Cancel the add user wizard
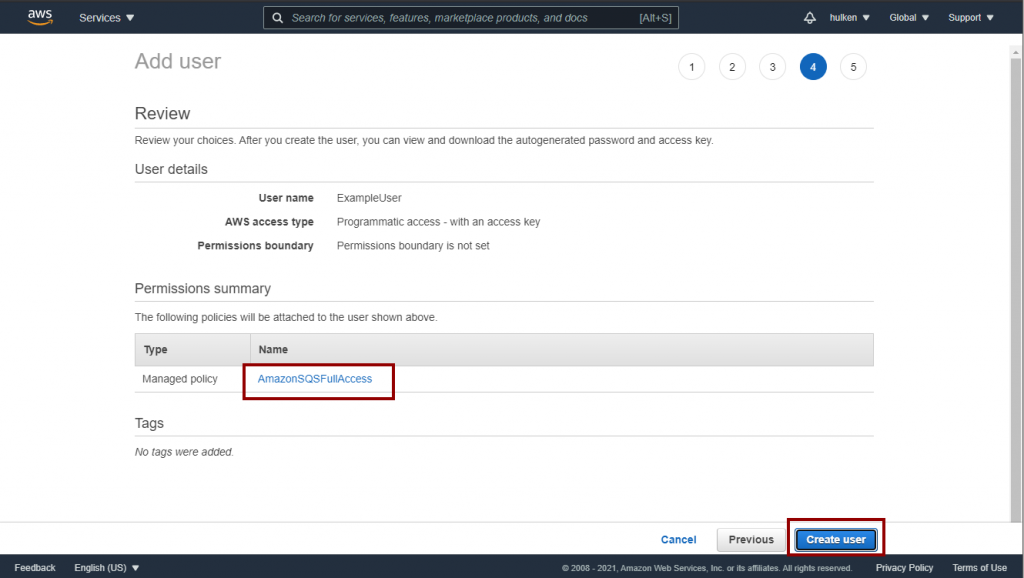The image size is (1024, 578). [x=678, y=540]
